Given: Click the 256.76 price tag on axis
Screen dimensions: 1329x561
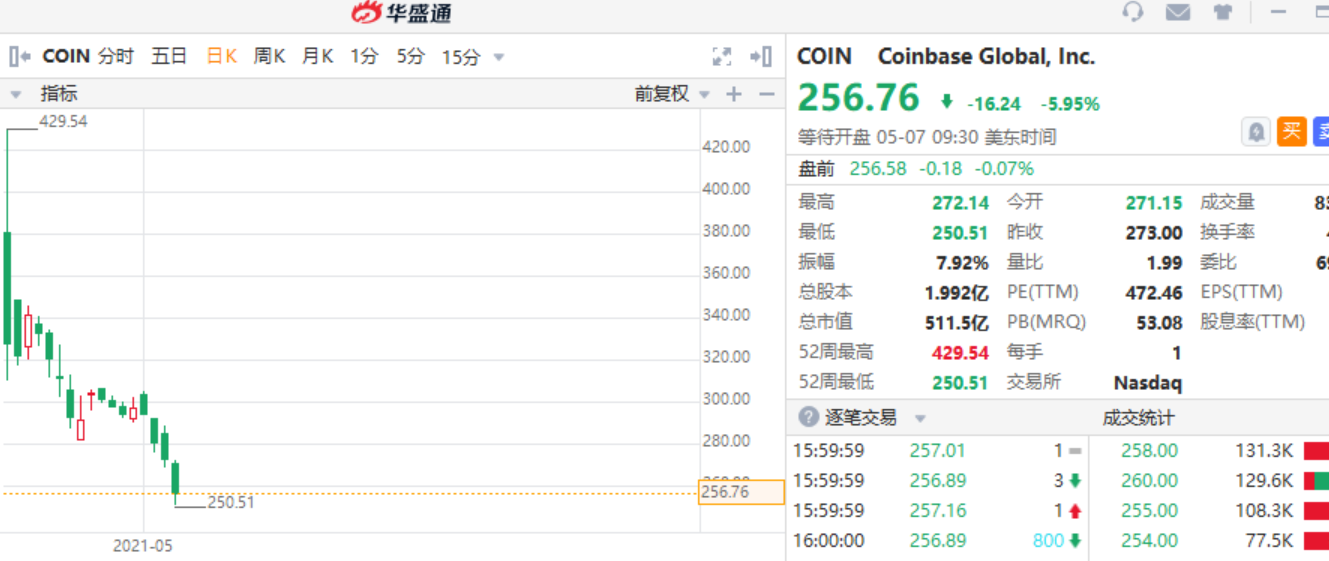Looking at the screenshot, I should pos(741,492).
